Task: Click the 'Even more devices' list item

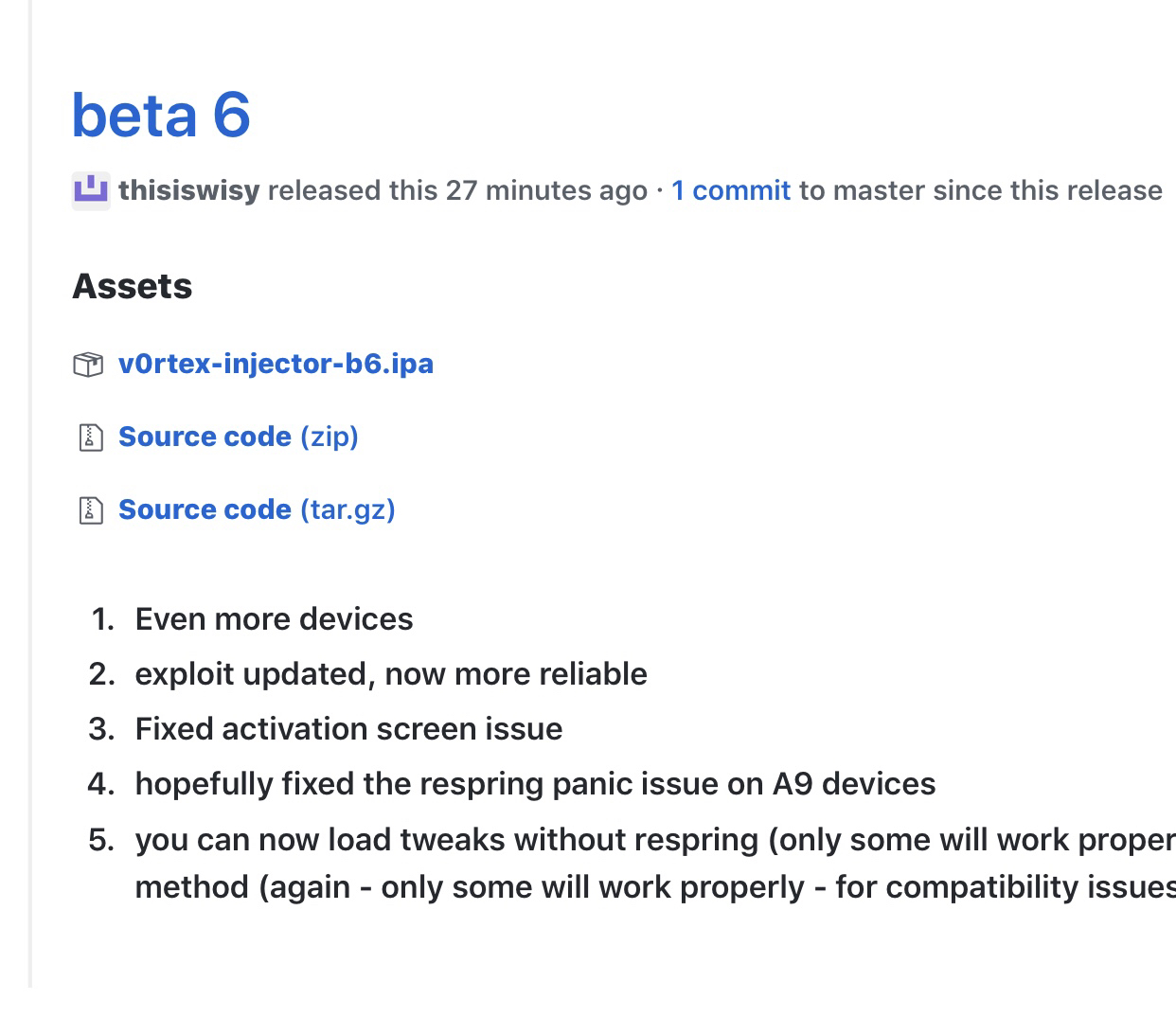Action: tap(275, 619)
